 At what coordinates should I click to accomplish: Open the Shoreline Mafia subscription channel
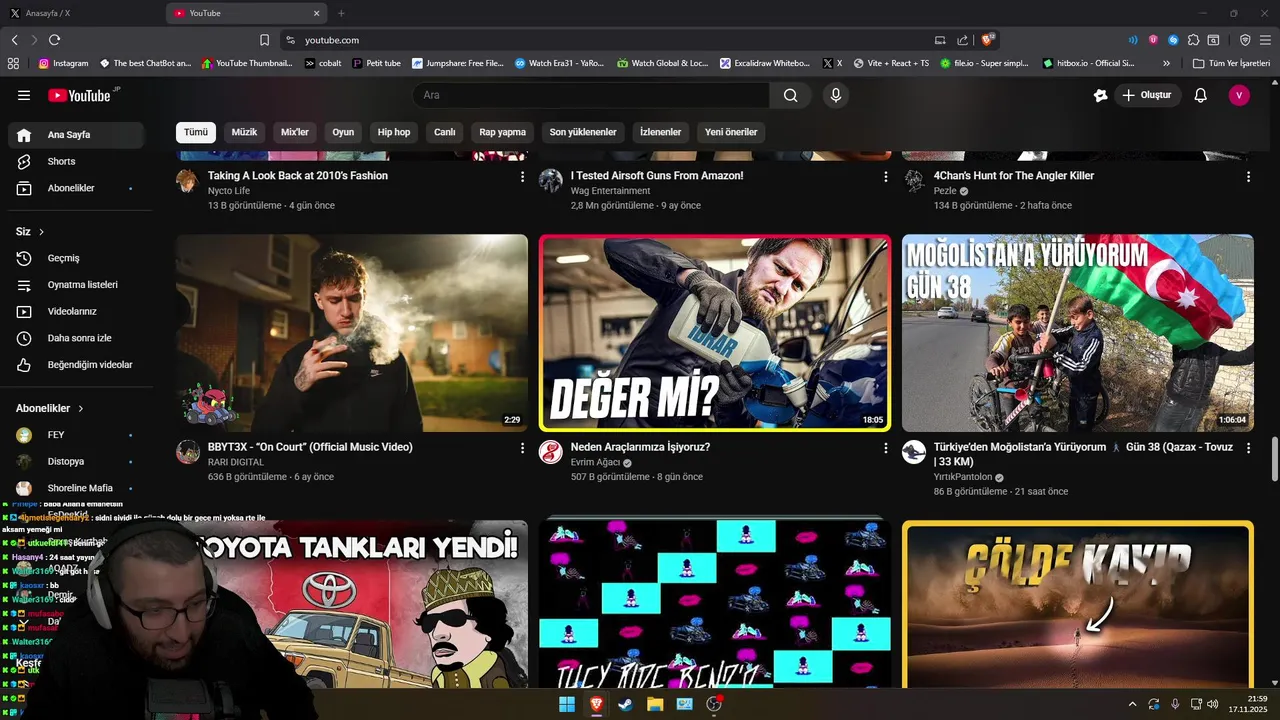[76, 488]
